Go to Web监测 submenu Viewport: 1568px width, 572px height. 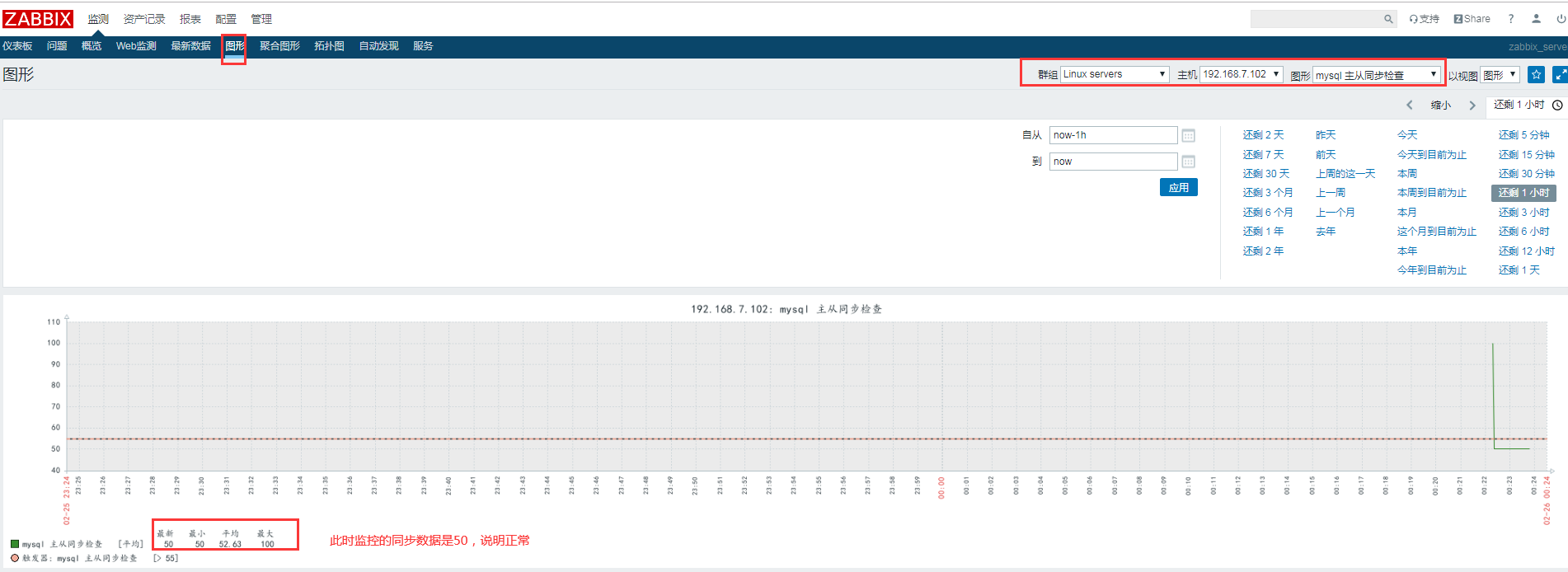pos(136,46)
